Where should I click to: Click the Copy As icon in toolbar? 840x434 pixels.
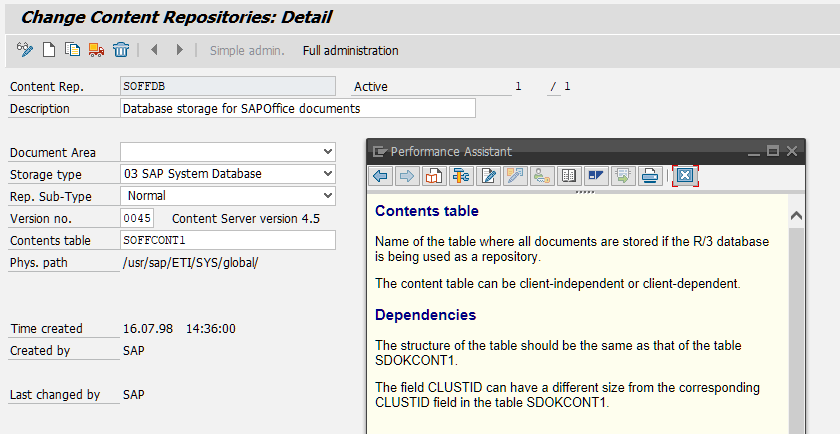[x=72, y=50]
